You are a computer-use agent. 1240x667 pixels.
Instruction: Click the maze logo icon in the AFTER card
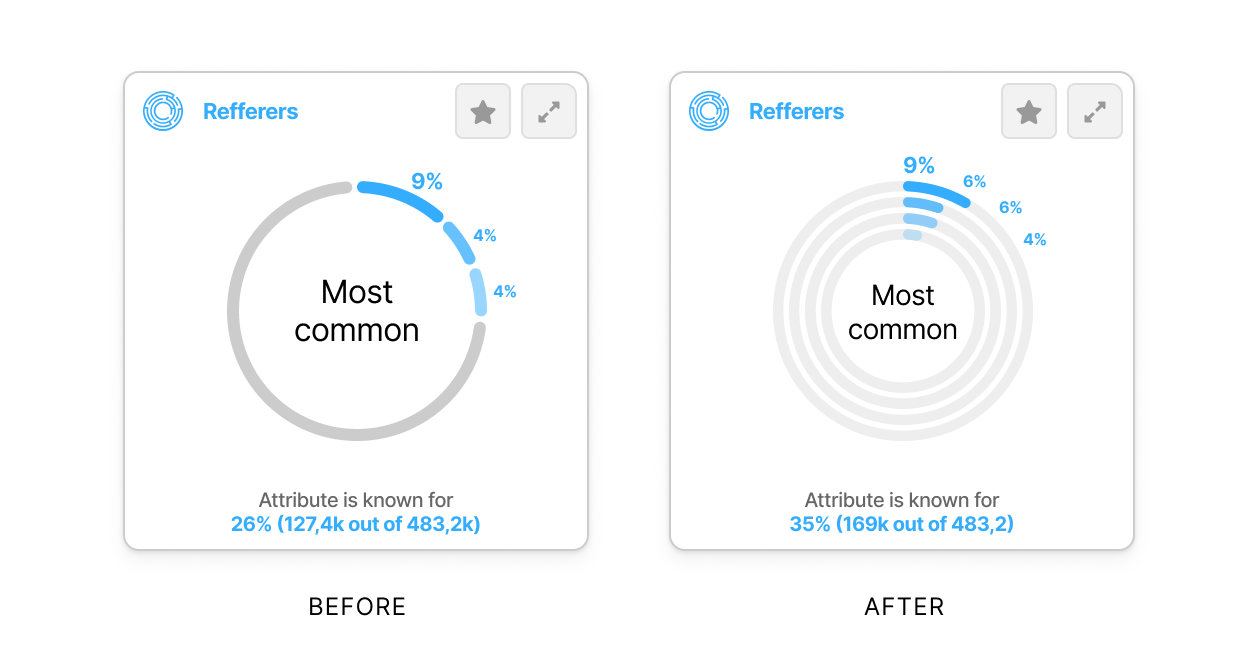click(709, 111)
